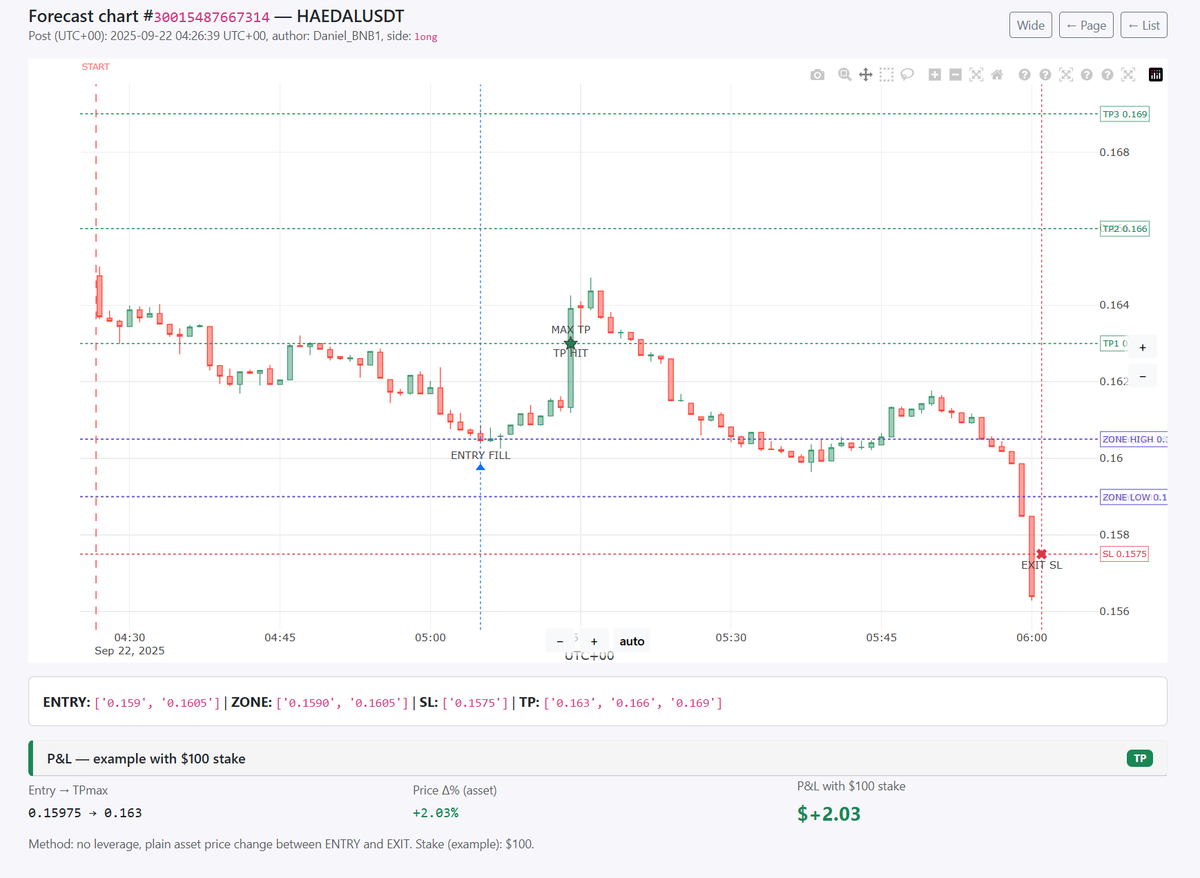Activate the Pan arrows tool
Viewport: 1200px width, 878px height.
coord(865,75)
